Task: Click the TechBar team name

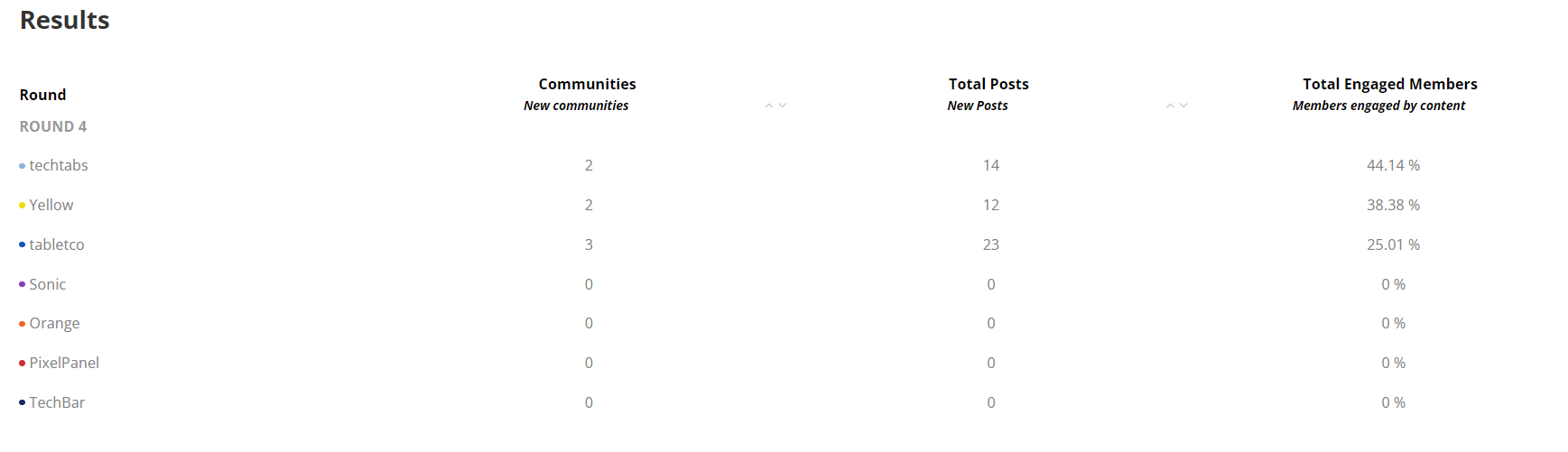Action: tap(57, 402)
